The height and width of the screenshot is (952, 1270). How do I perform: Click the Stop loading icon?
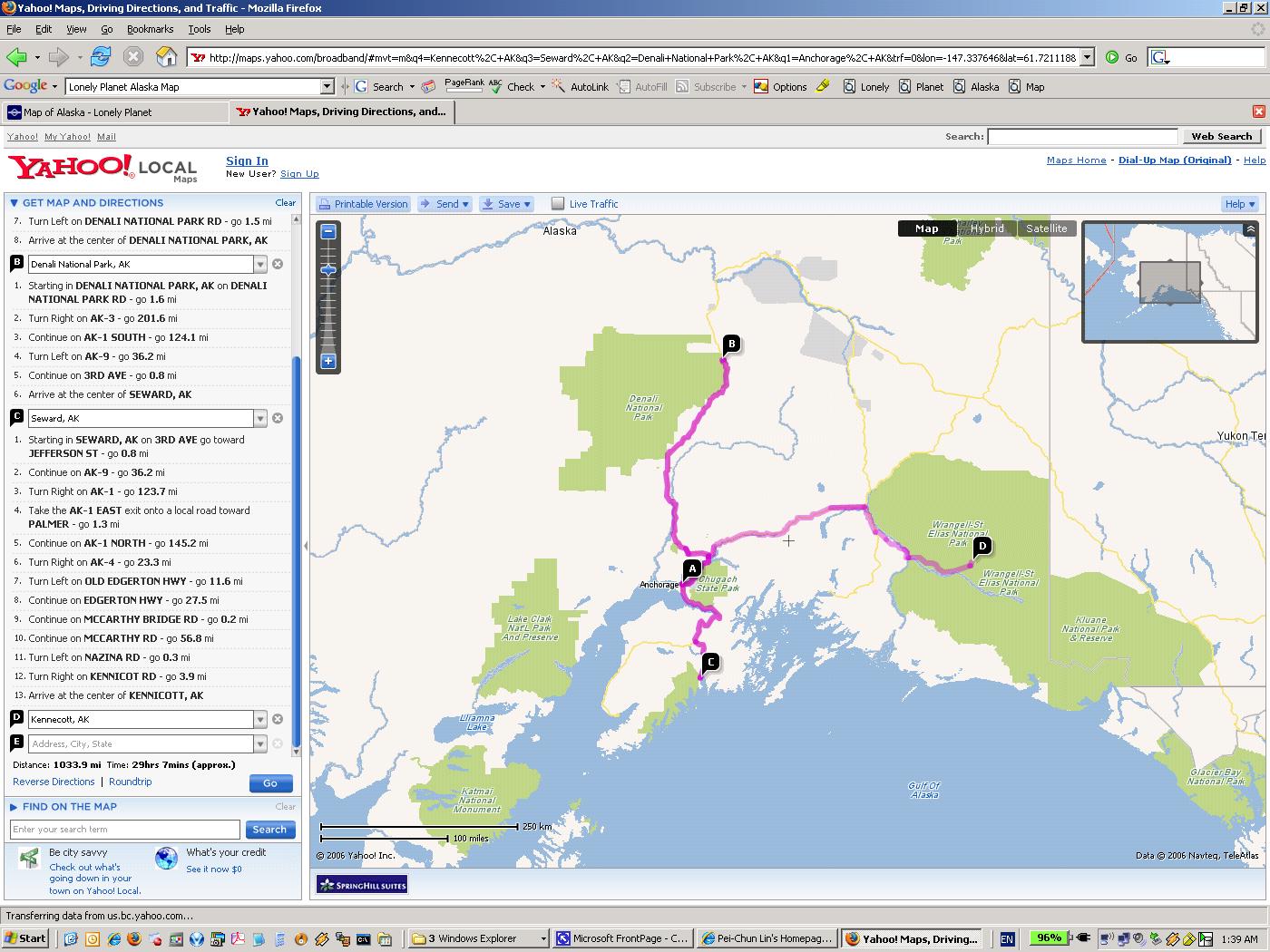(133, 57)
